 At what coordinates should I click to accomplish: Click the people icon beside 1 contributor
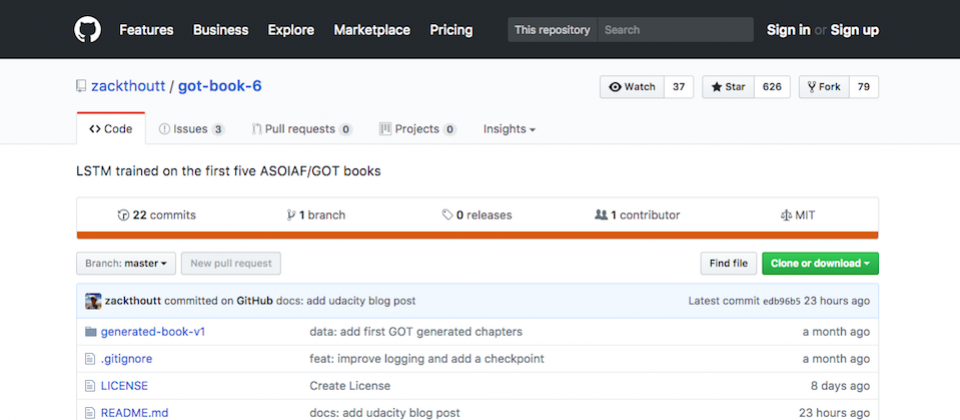tap(601, 215)
